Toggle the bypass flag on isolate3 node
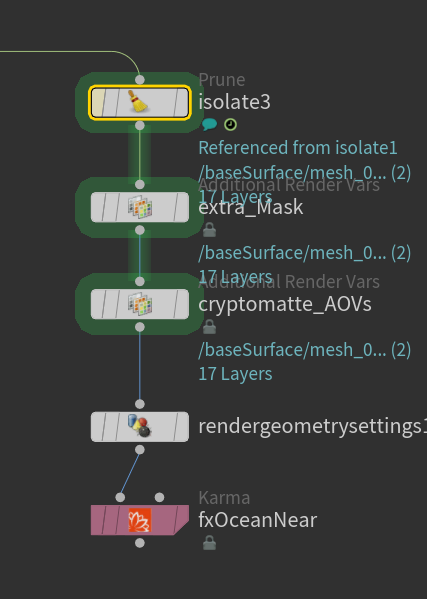 click(x=97, y=102)
